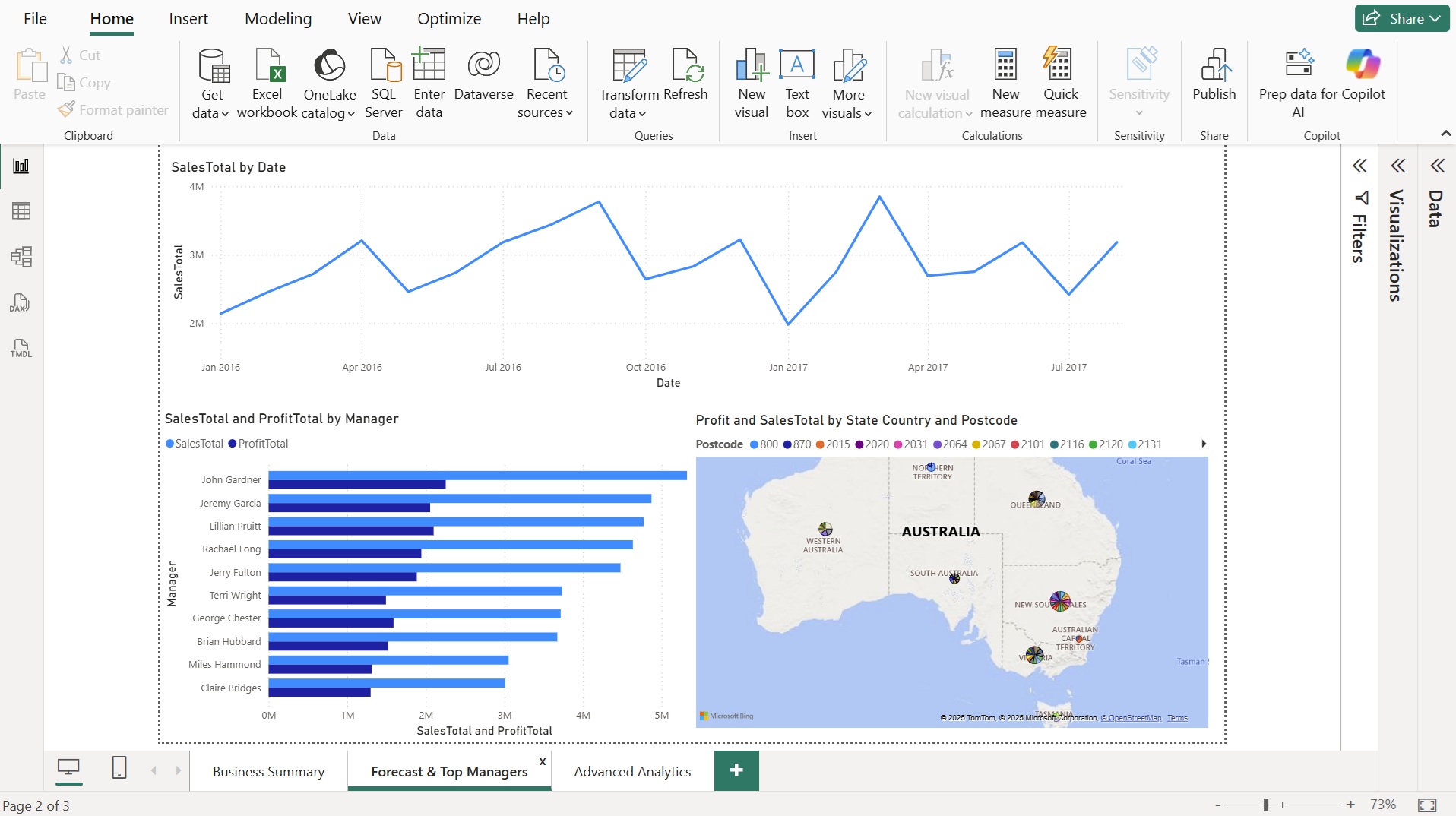This screenshot has width=1456, height=816.
Task: Open Table view from the left sidebar
Action: tap(21, 211)
